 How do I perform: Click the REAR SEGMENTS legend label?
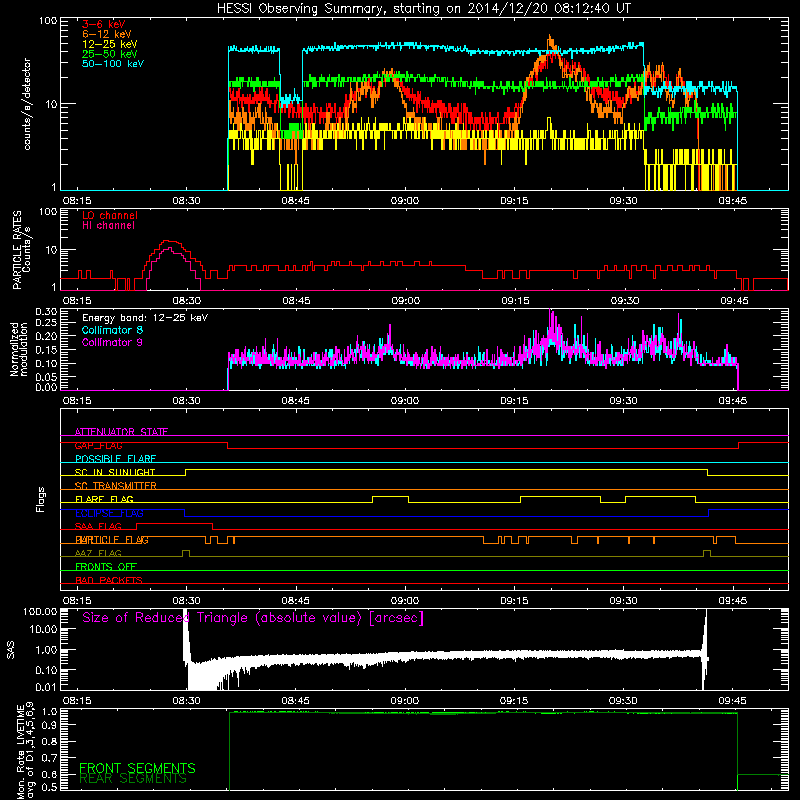(133, 779)
